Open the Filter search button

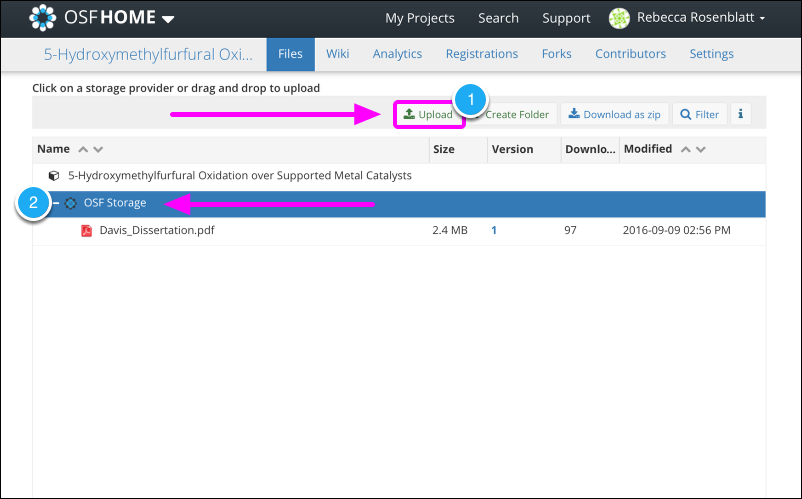point(699,114)
